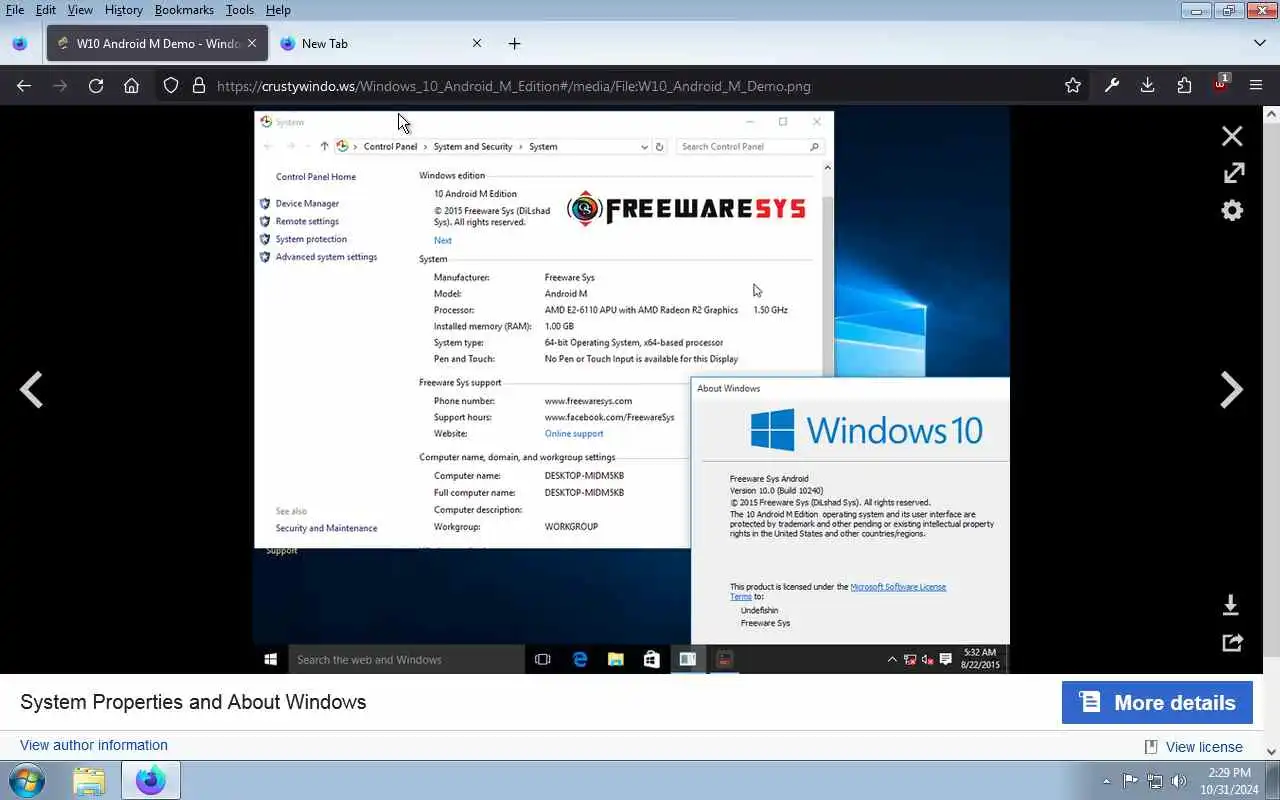The height and width of the screenshot is (800, 1280).
Task: Open the extensions puzzle icon
Action: (1185, 86)
